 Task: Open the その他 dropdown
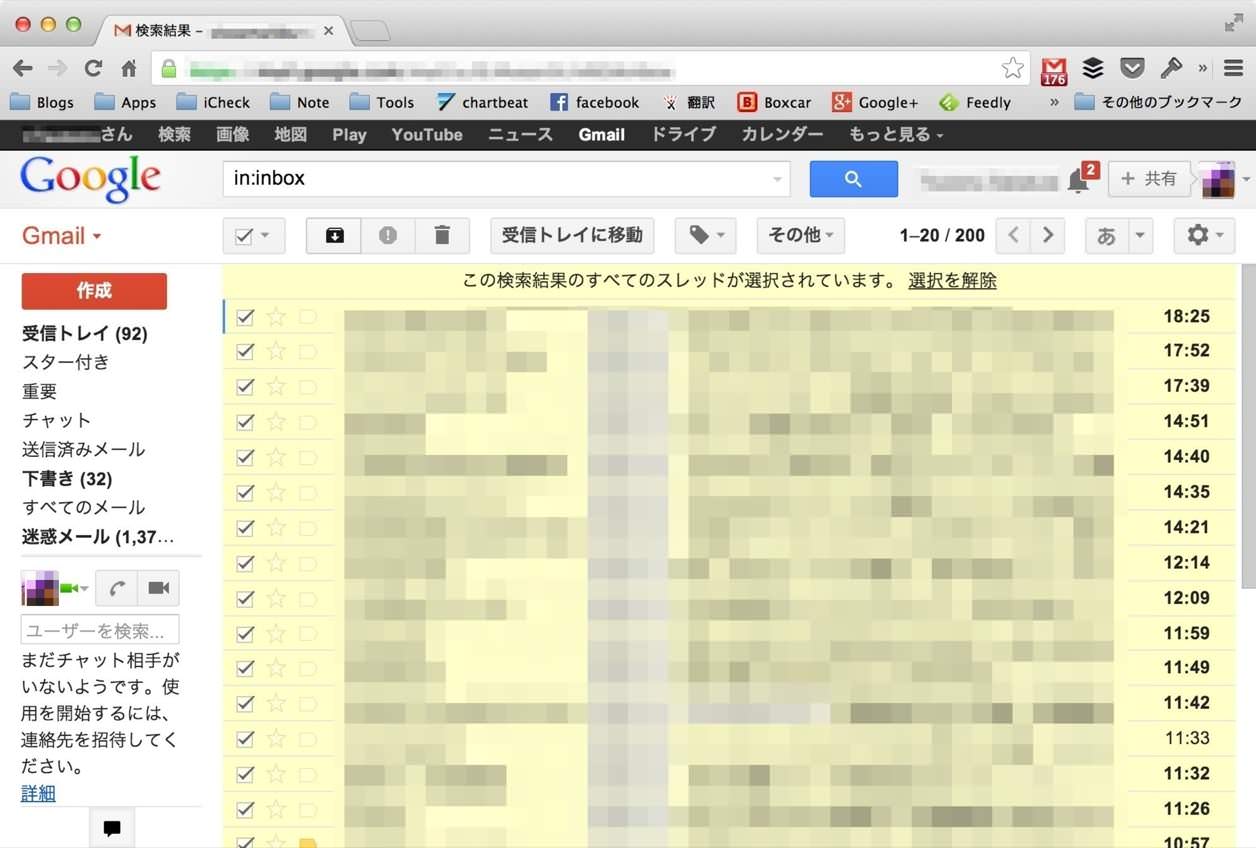(x=800, y=236)
